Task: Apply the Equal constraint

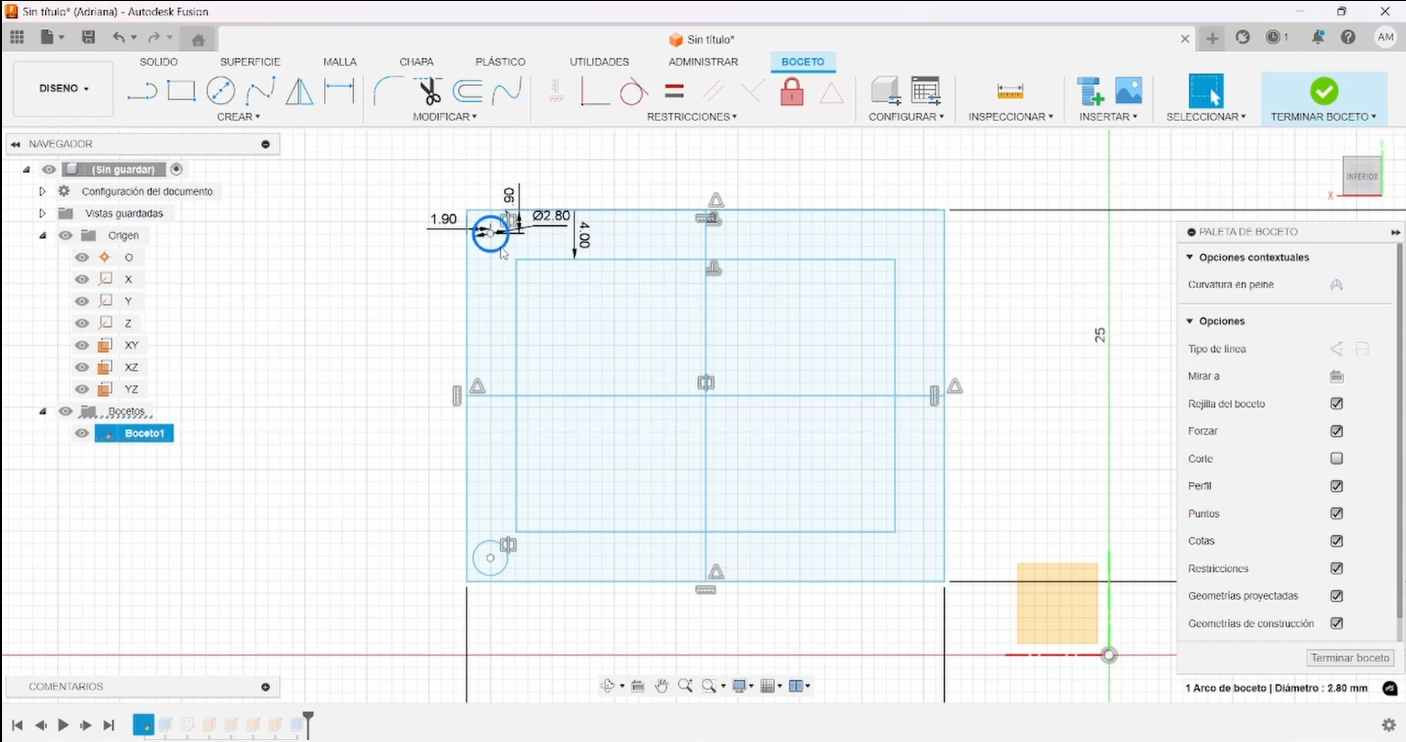Action: pos(674,92)
